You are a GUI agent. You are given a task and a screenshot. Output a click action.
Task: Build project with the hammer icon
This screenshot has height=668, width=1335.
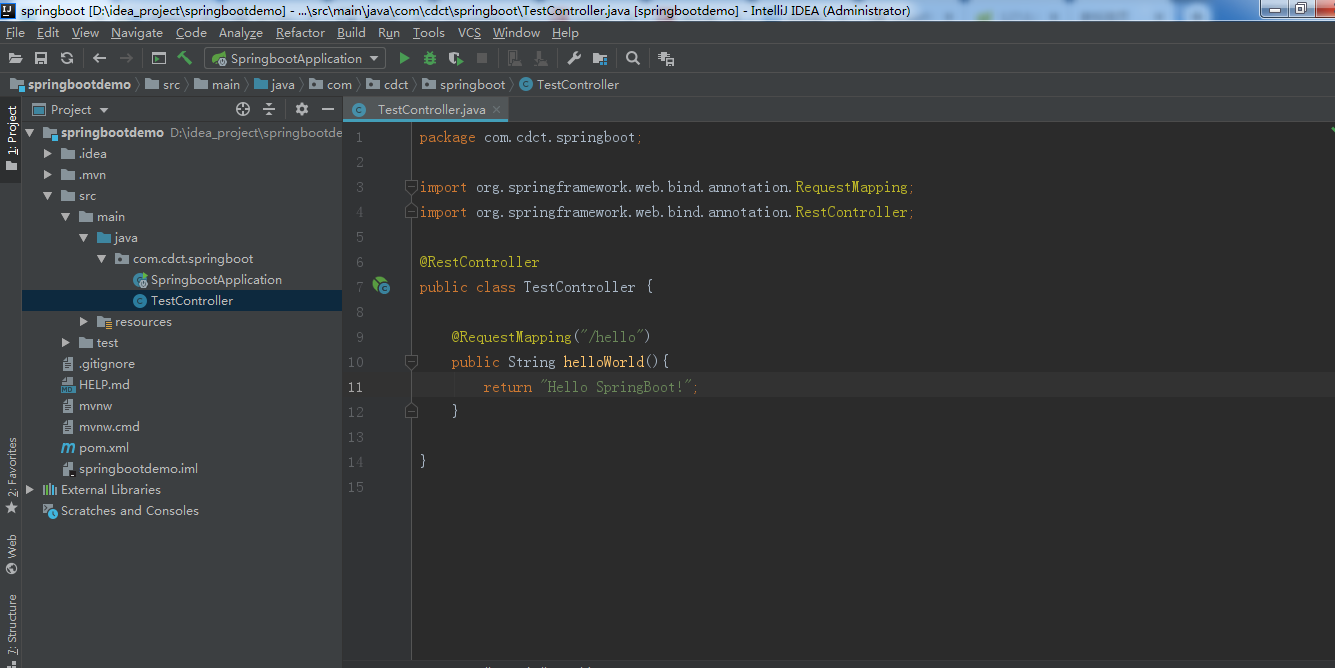185,58
